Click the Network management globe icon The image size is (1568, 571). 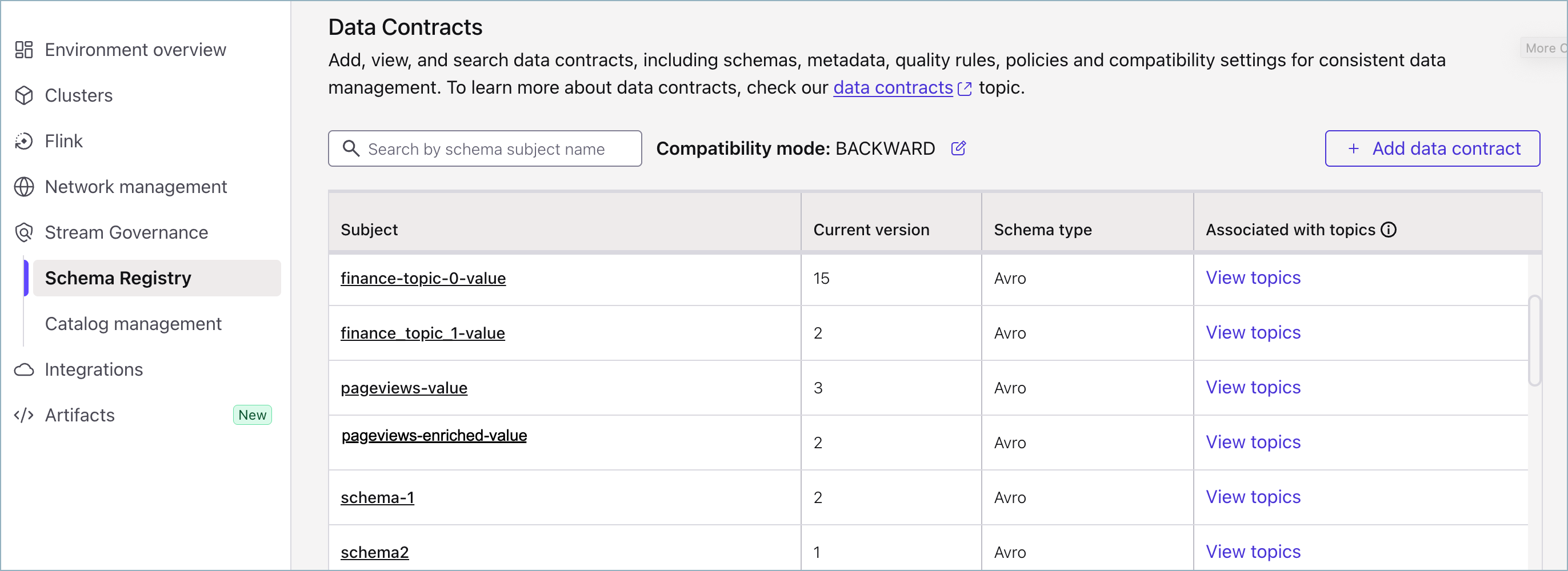[24, 187]
